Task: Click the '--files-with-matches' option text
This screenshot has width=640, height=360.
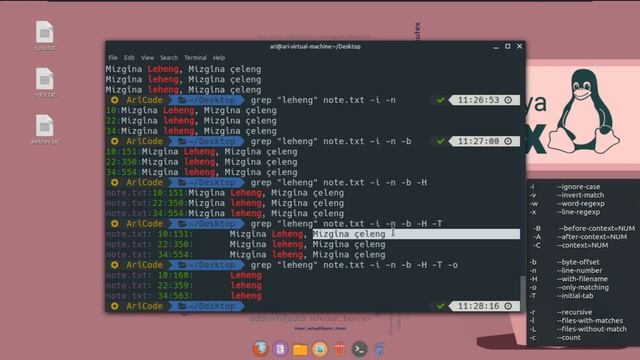Action: pos(590,321)
